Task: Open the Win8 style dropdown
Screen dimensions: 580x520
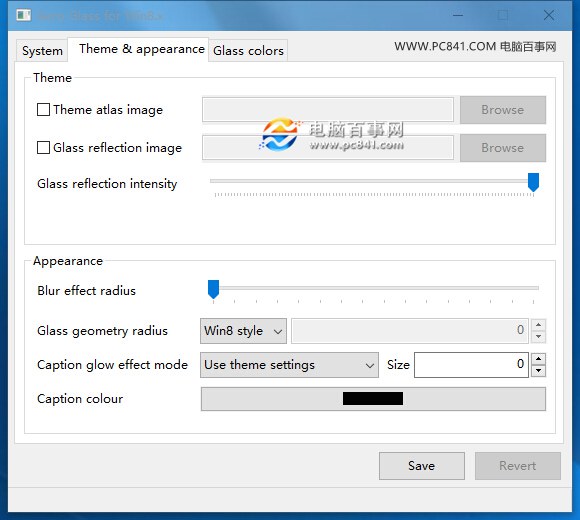Action: click(243, 331)
